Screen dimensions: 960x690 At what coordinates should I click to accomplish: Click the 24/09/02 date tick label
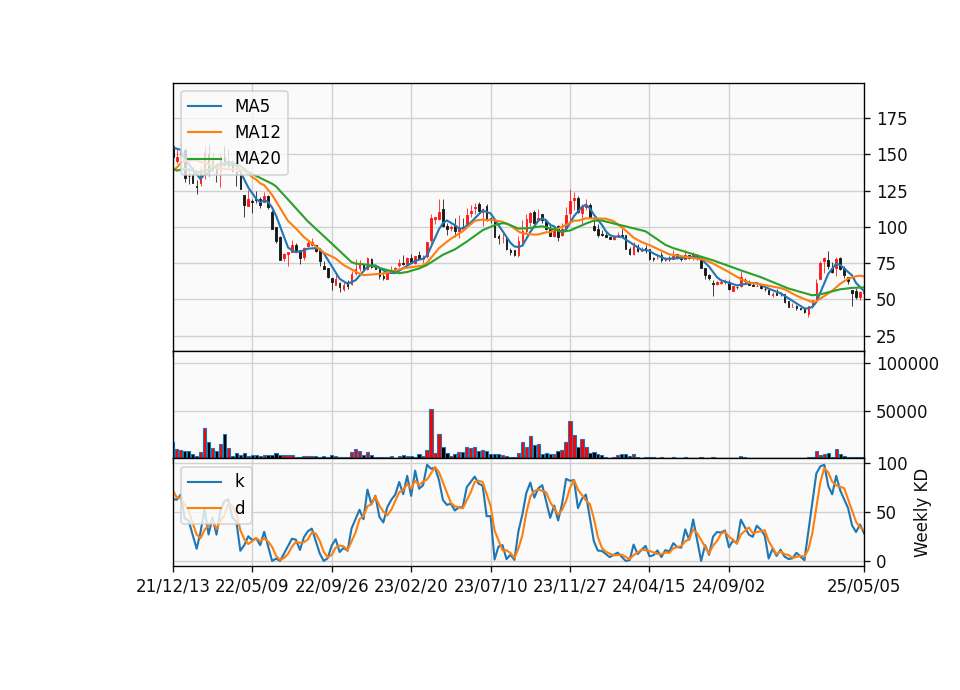729,586
